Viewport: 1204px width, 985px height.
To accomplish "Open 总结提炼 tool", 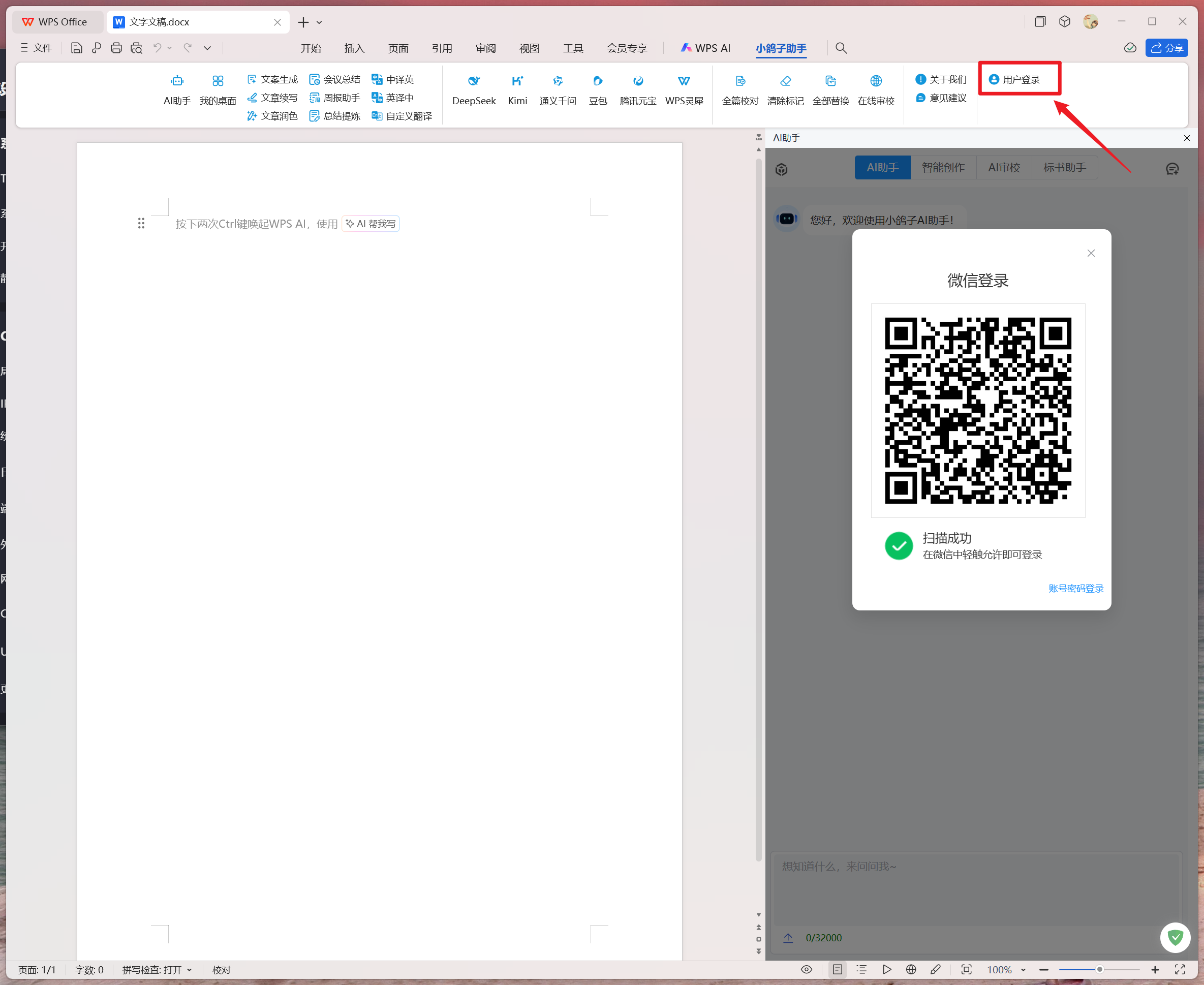I will pyautogui.click(x=335, y=116).
